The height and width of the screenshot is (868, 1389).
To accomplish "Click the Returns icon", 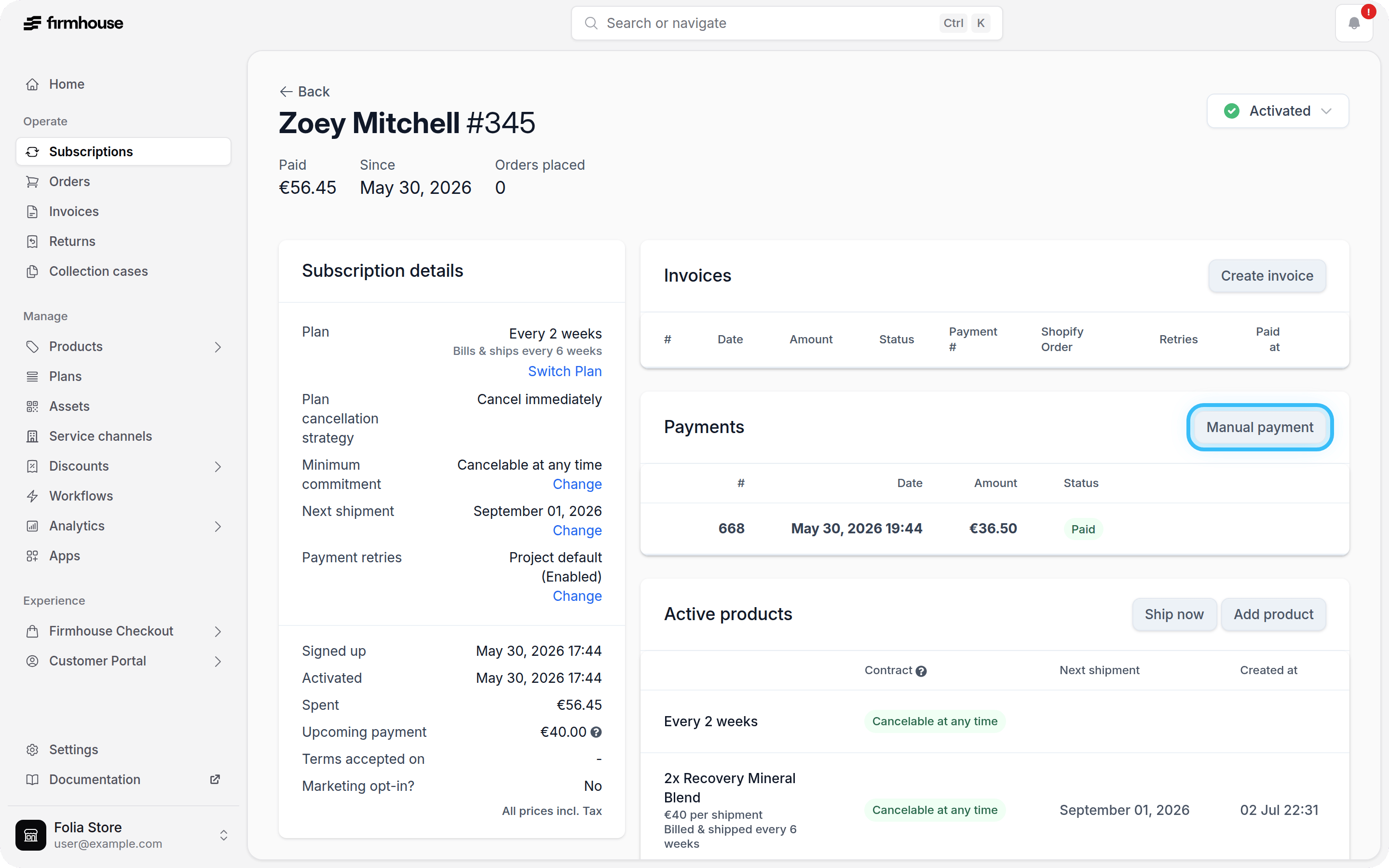I will (32, 241).
